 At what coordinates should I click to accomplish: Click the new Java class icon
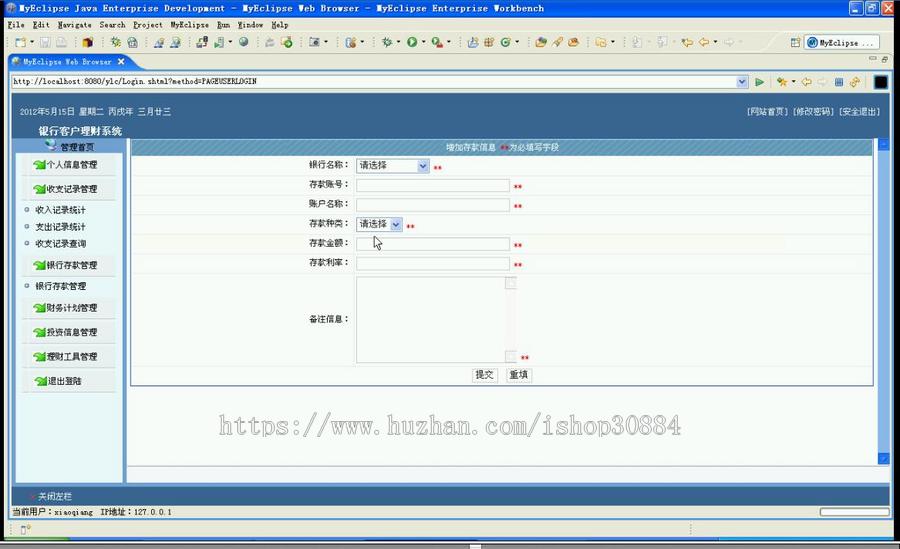click(506, 42)
